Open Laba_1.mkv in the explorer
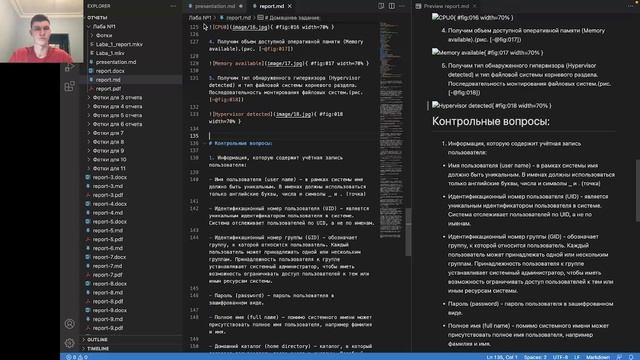 coord(110,53)
